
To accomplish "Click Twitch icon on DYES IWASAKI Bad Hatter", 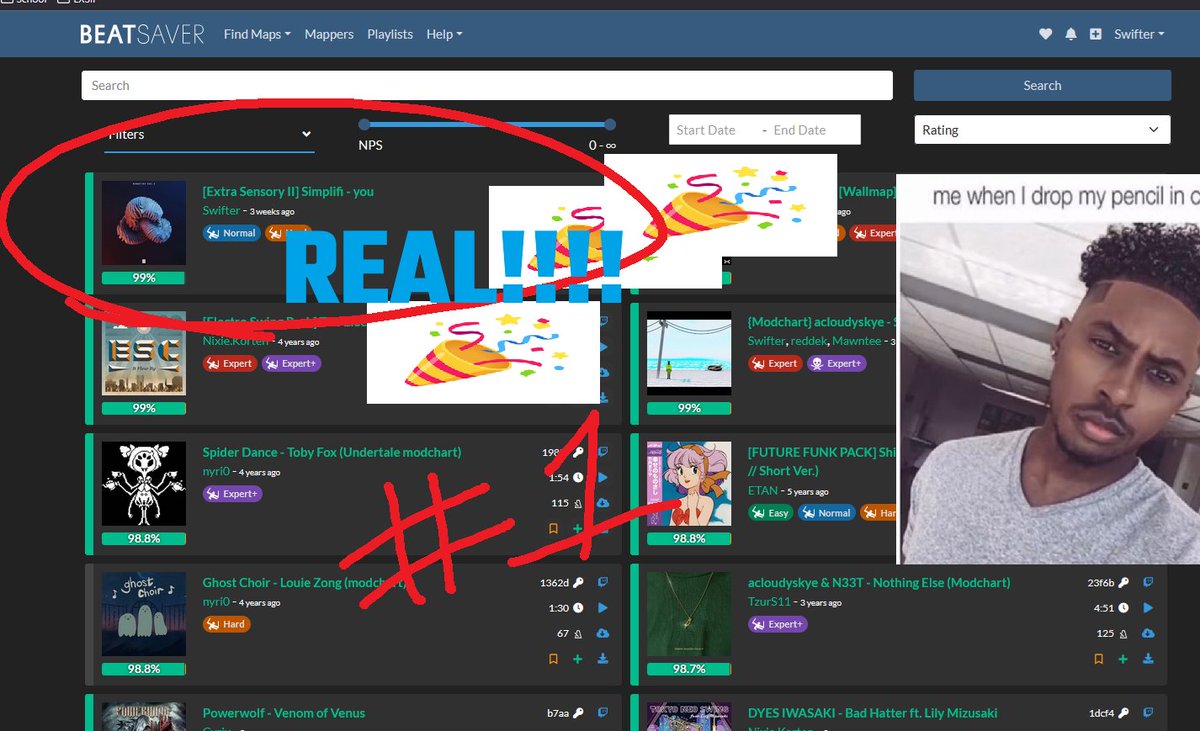I will tap(1148, 713).
